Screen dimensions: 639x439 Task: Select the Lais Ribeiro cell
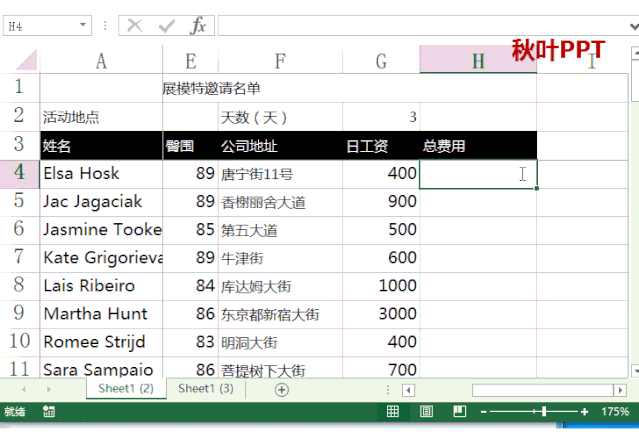coord(101,286)
